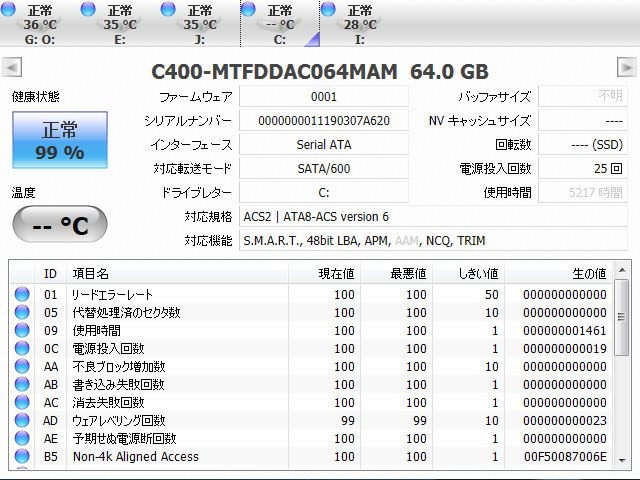Click status orb for 0C 電源投入回数
The width and height of the screenshot is (640, 480).
point(22,348)
